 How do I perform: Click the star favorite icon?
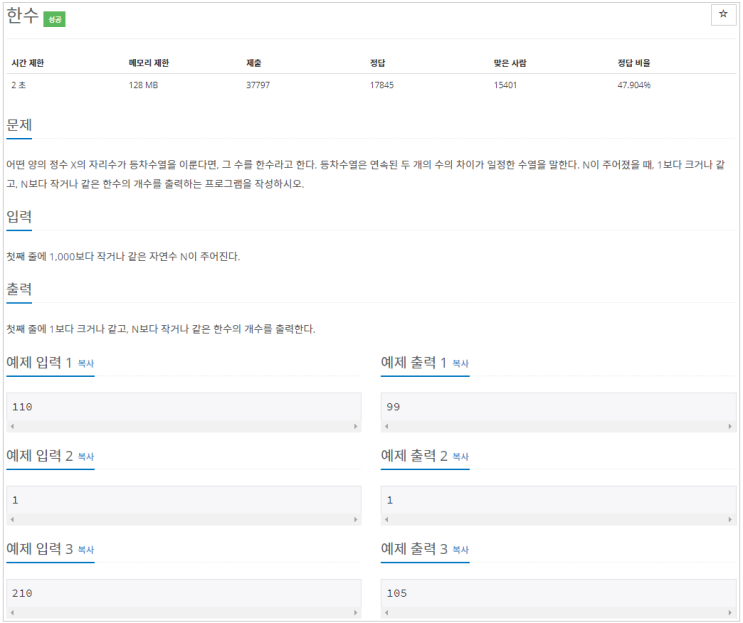pyautogui.click(x=723, y=14)
